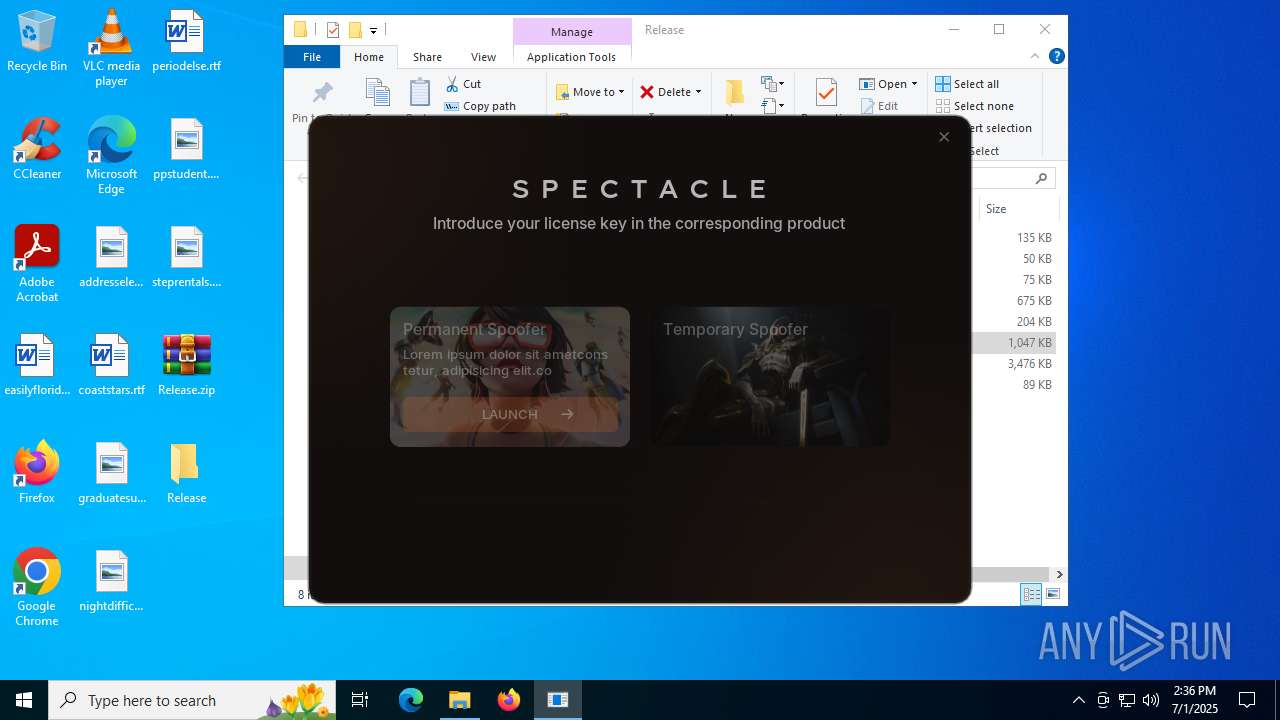Open the volume control in tray
Screen dimensions: 1280x720
[1151, 700]
